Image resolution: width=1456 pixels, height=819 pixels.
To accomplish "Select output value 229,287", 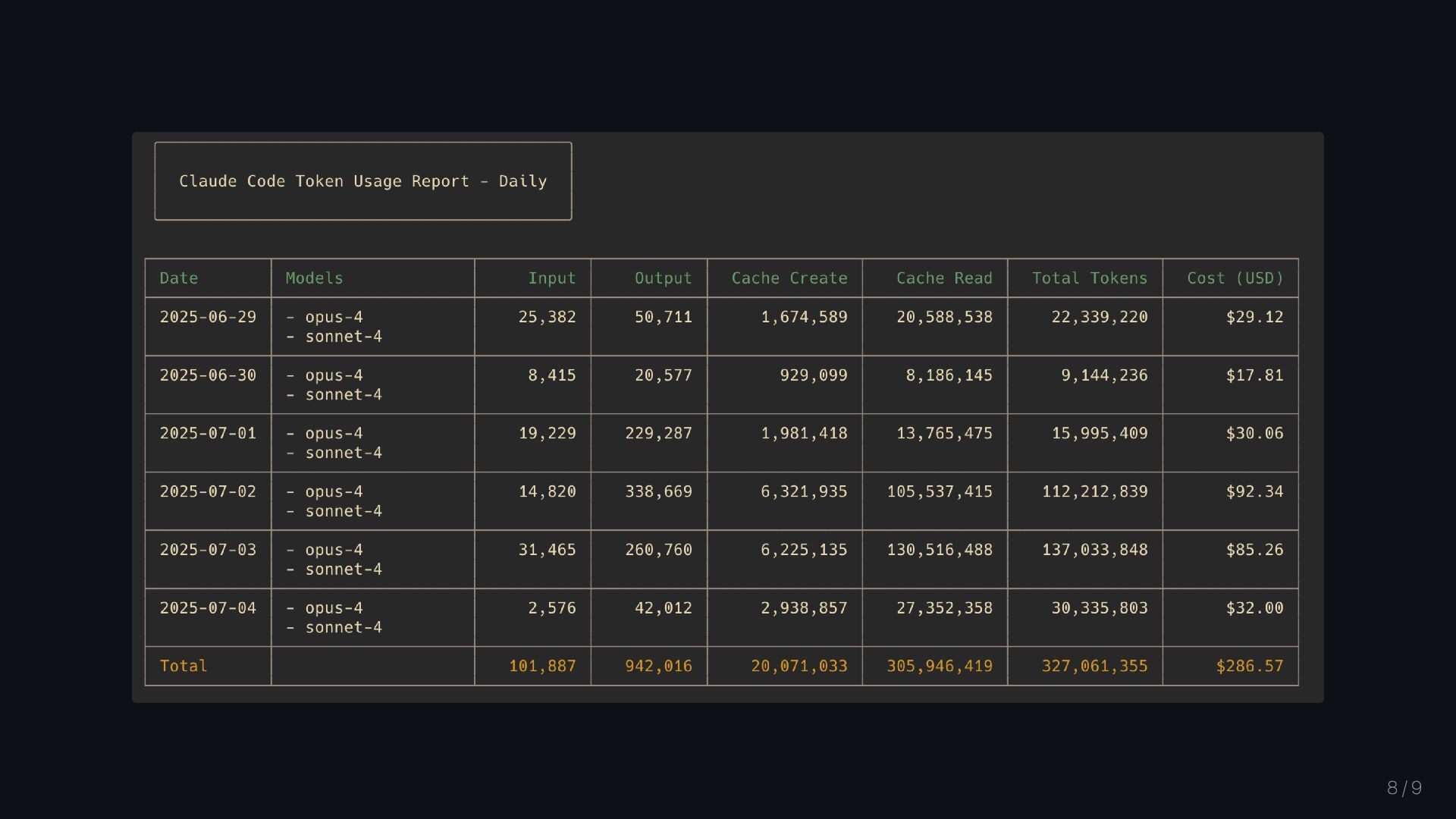I will 659,433.
